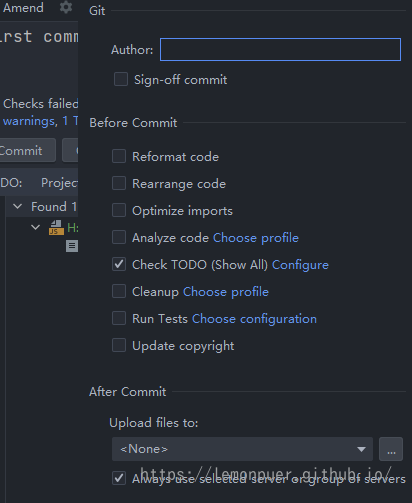Focus the Author input field
Image resolution: width=412 pixels, height=503 pixels.
tap(280, 50)
